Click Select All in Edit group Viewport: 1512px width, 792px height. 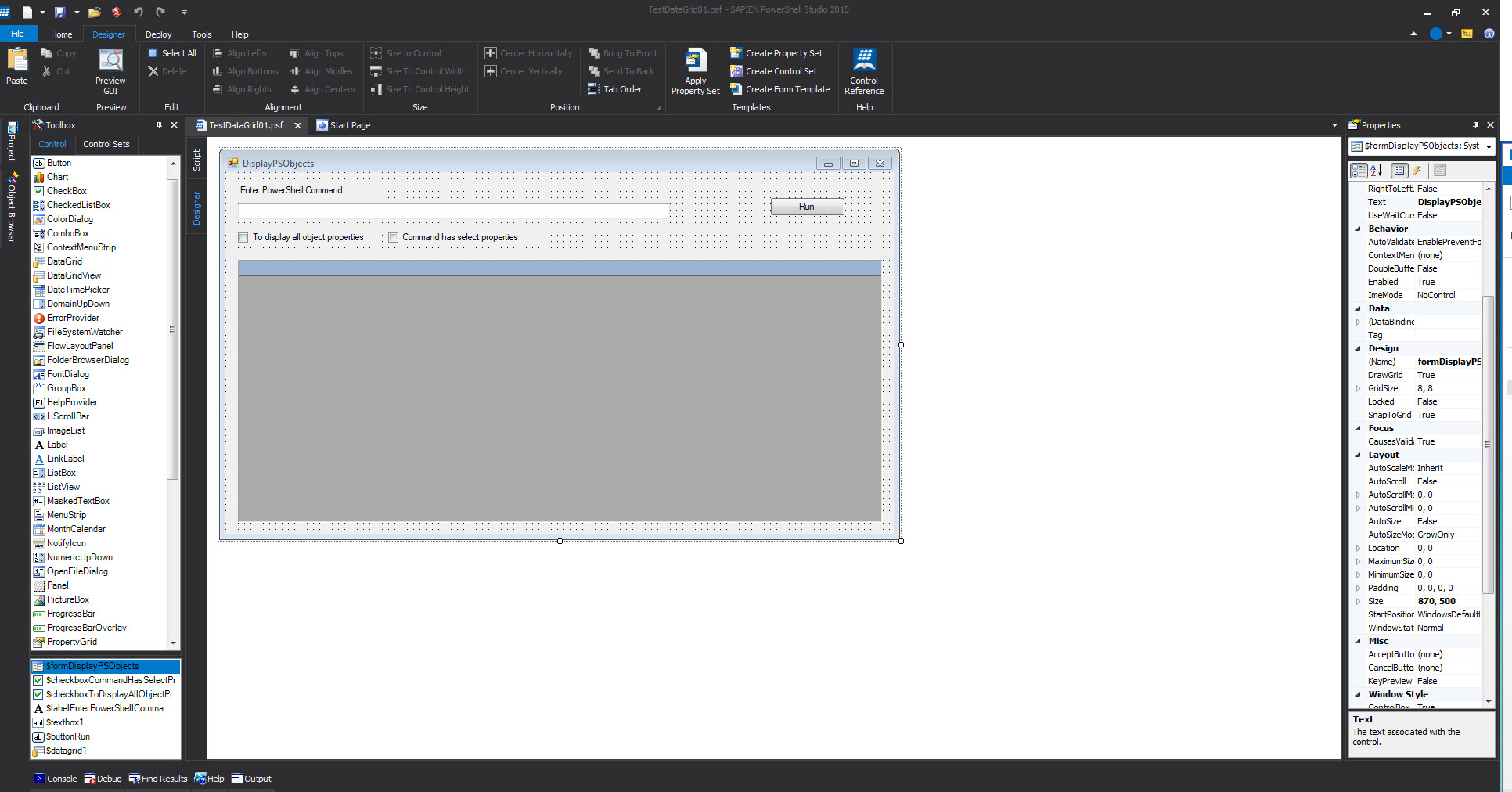[171, 53]
